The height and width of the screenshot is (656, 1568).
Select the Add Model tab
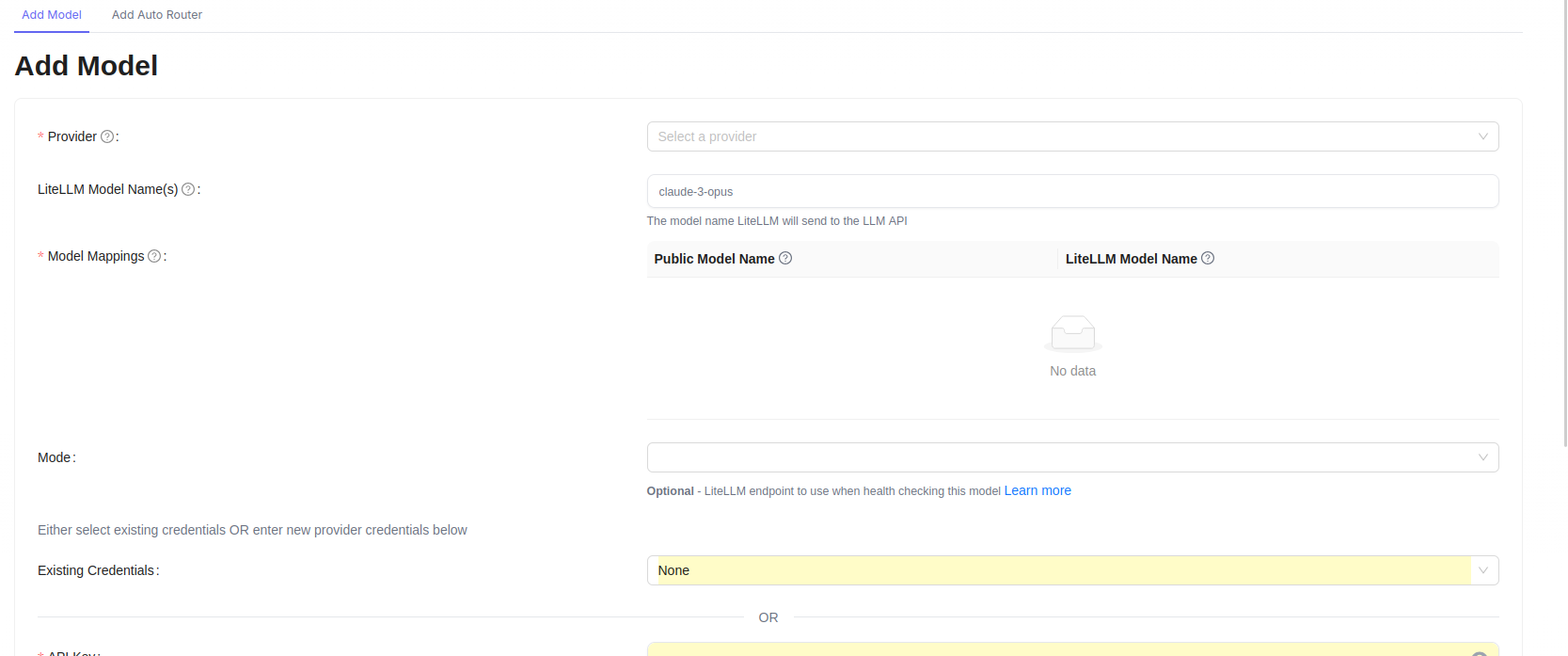pos(52,15)
